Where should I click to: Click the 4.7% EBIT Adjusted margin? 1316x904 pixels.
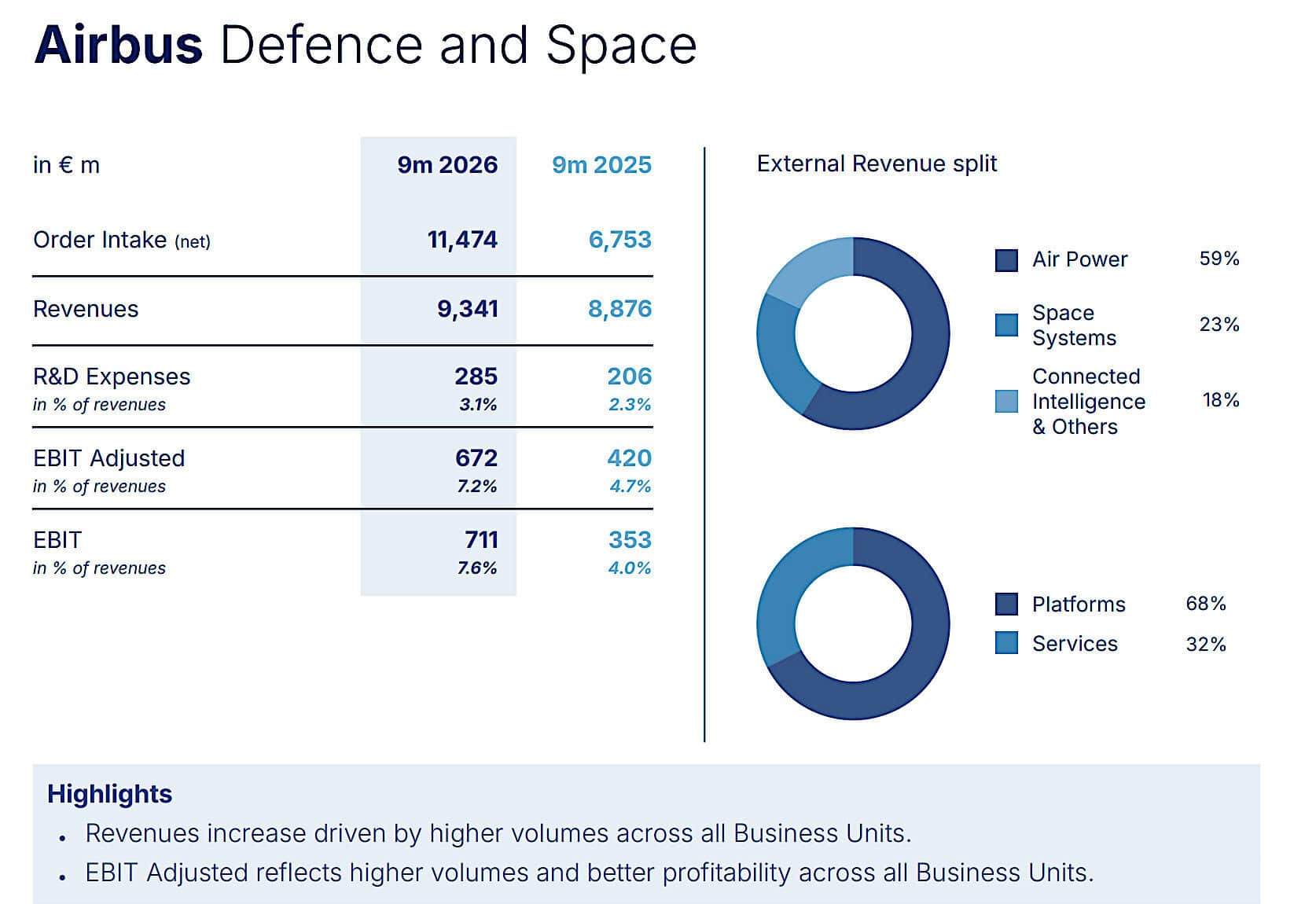[x=630, y=486]
